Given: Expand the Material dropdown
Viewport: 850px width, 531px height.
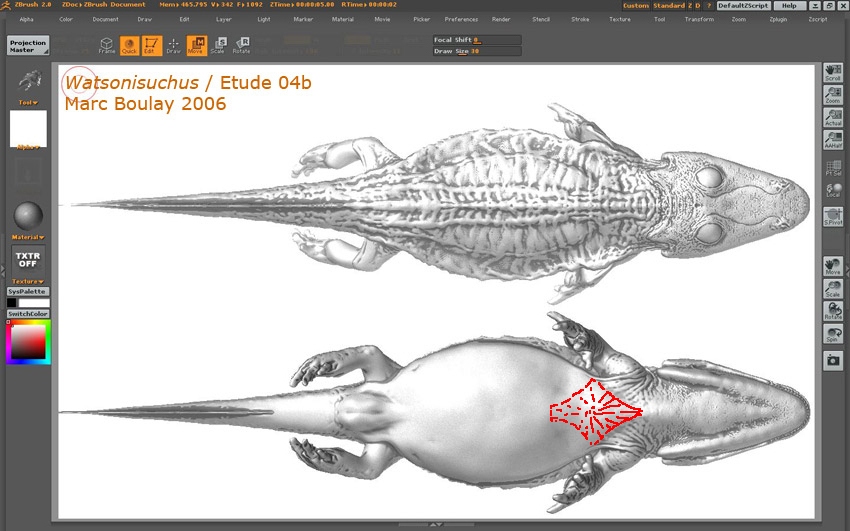Looking at the screenshot, I should [28, 237].
